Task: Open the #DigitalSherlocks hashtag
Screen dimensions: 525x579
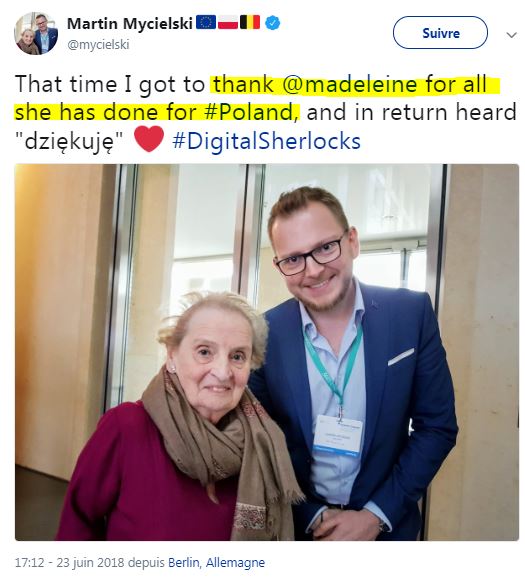Action: click(266, 141)
